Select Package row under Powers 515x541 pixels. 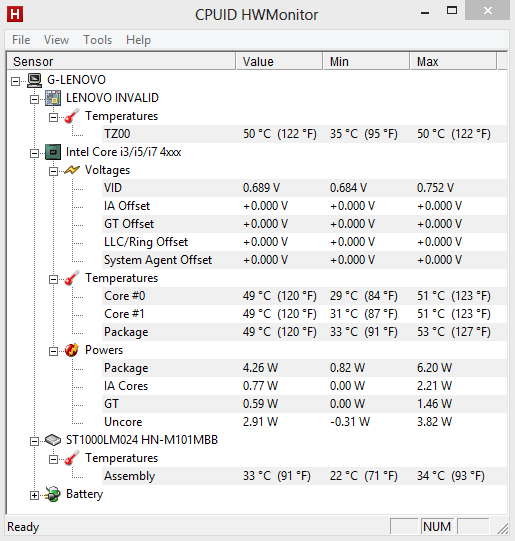pos(305,368)
